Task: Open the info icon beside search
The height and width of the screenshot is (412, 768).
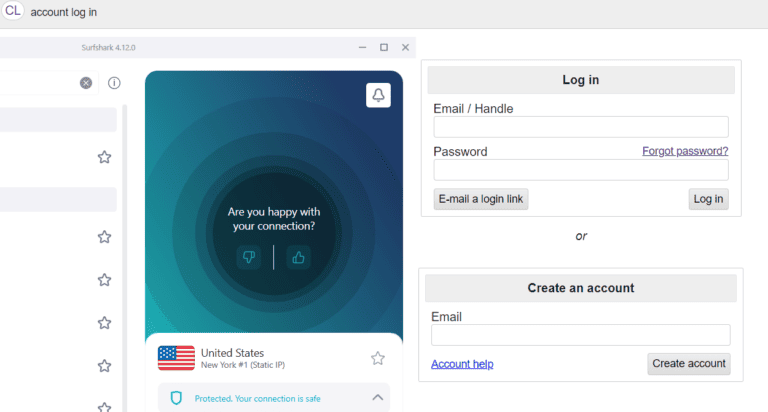Action: (x=114, y=83)
